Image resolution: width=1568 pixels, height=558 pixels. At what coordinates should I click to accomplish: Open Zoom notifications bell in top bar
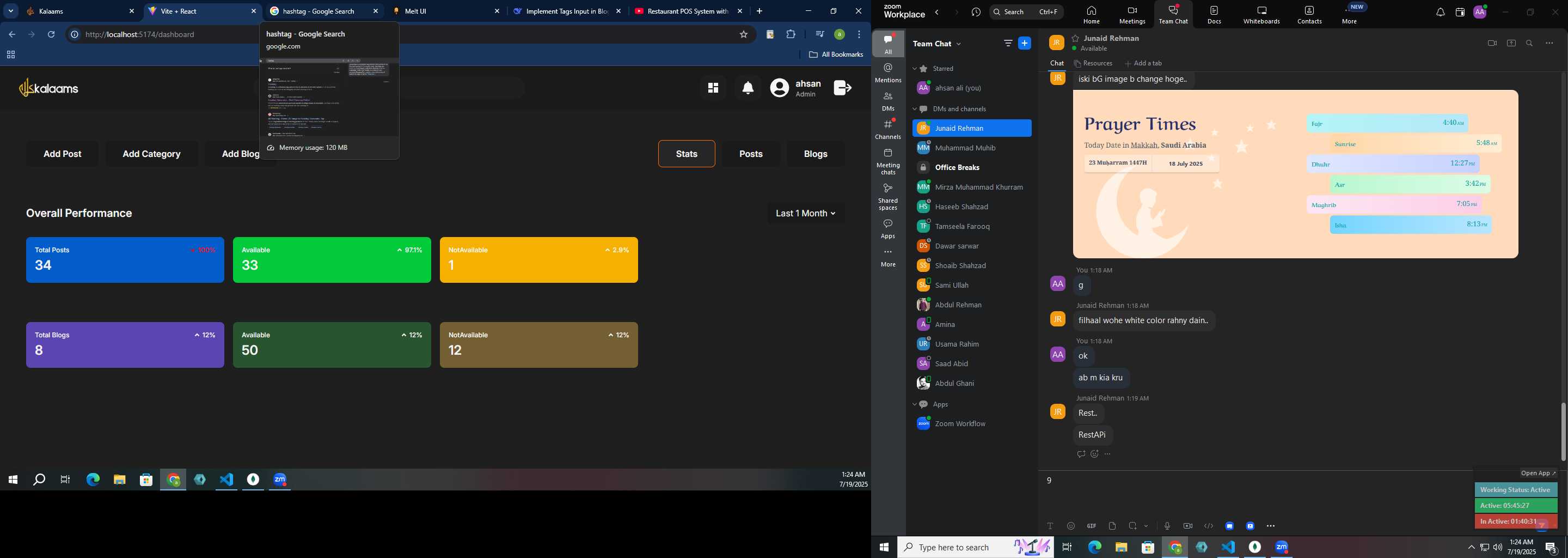1440,12
